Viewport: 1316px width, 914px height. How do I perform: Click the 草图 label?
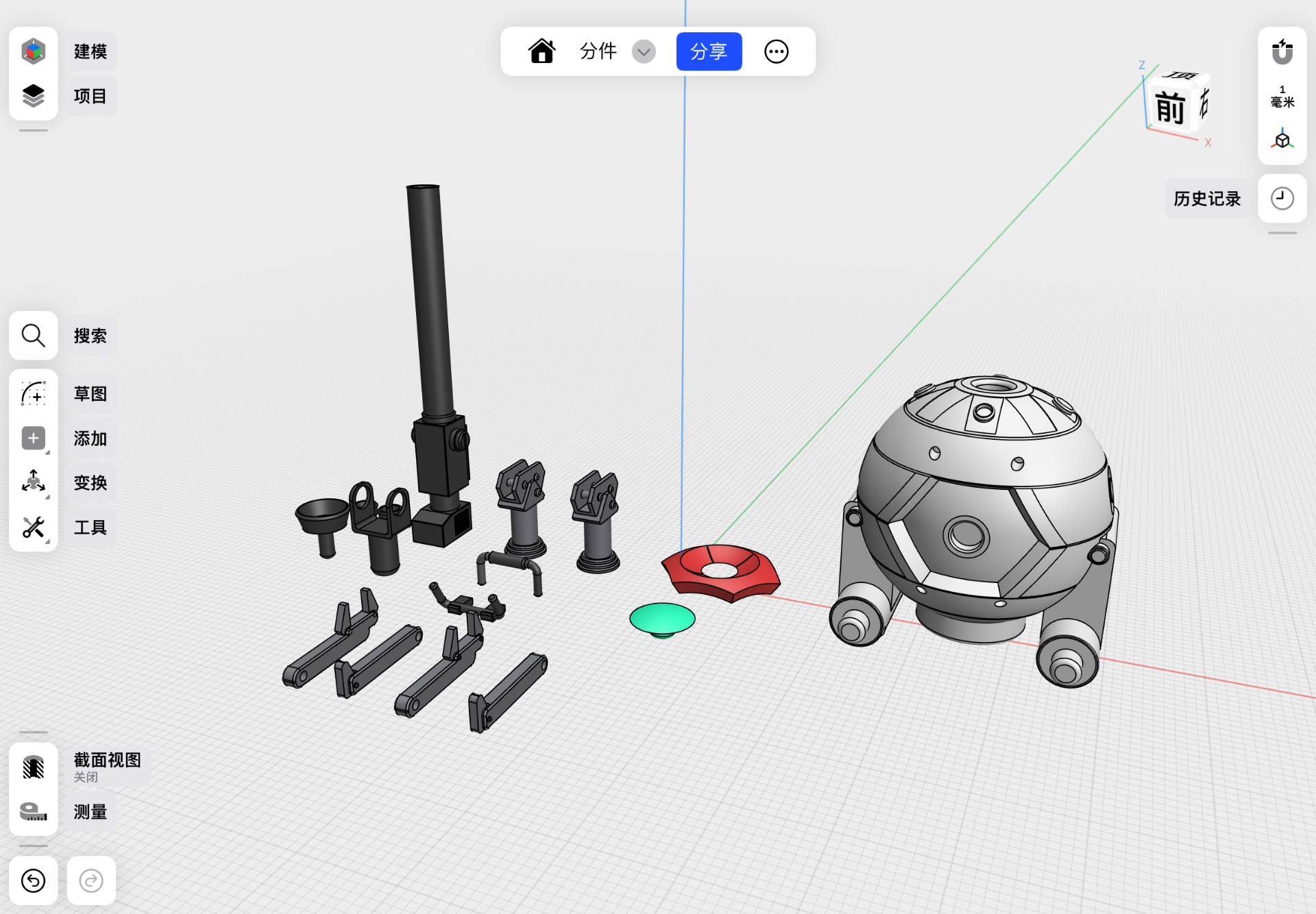pyautogui.click(x=90, y=394)
